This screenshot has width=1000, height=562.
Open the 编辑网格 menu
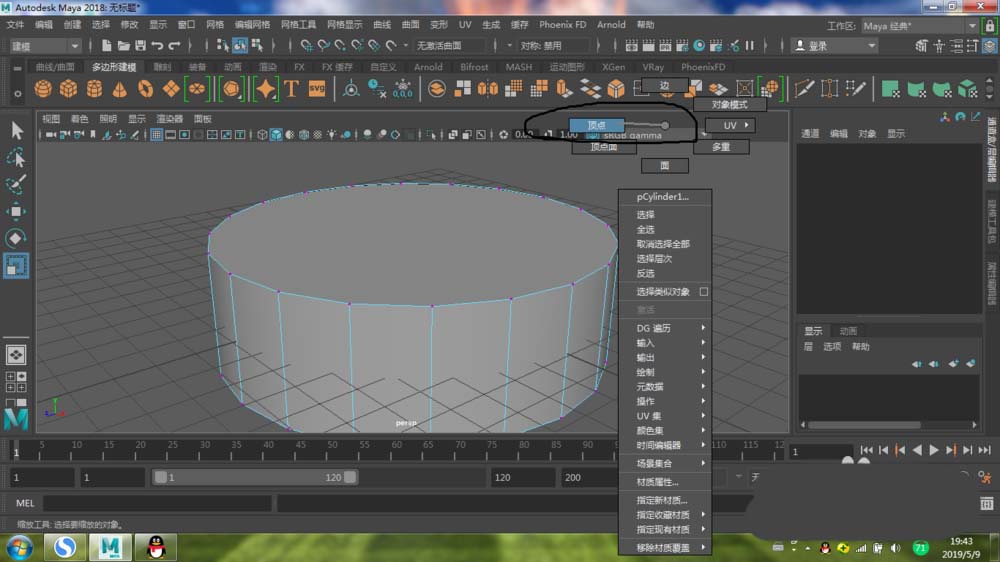[x=252, y=25]
